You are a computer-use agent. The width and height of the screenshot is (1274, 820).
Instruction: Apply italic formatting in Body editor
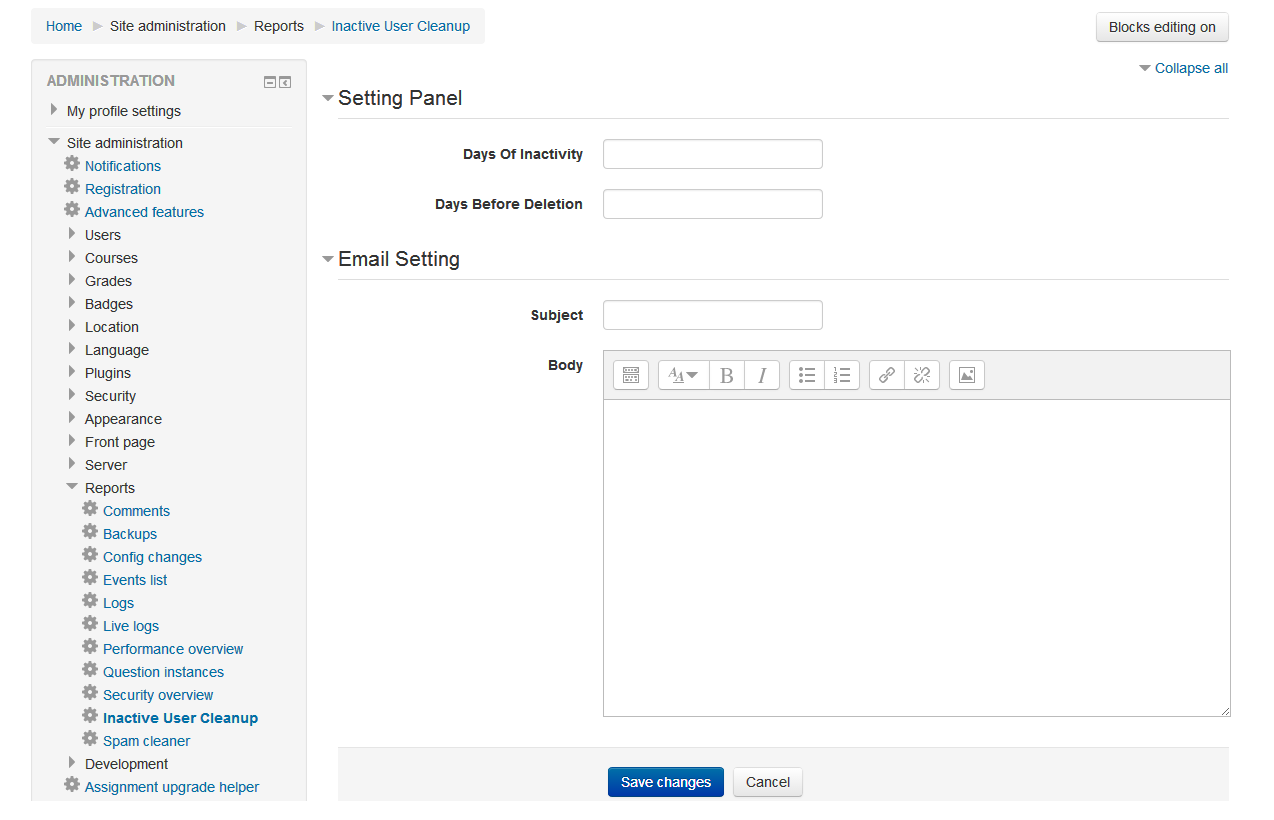[x=762, y=375]
